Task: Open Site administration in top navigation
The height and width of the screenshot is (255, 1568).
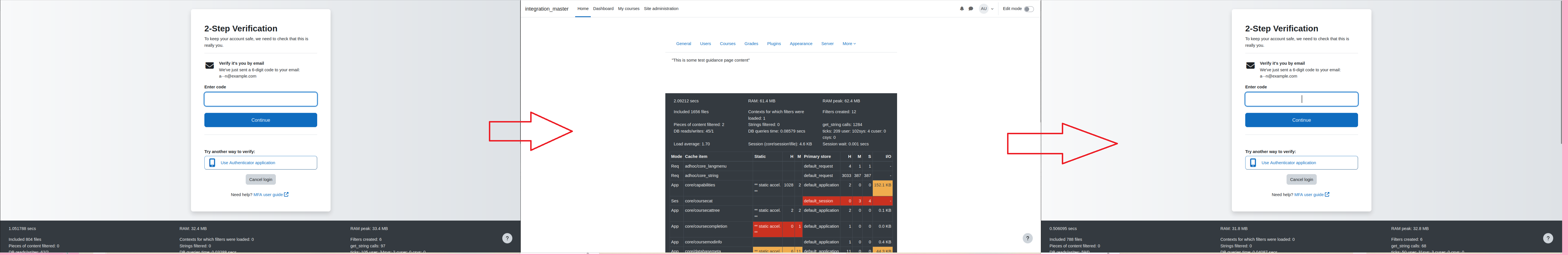Action: pos(661,9)
